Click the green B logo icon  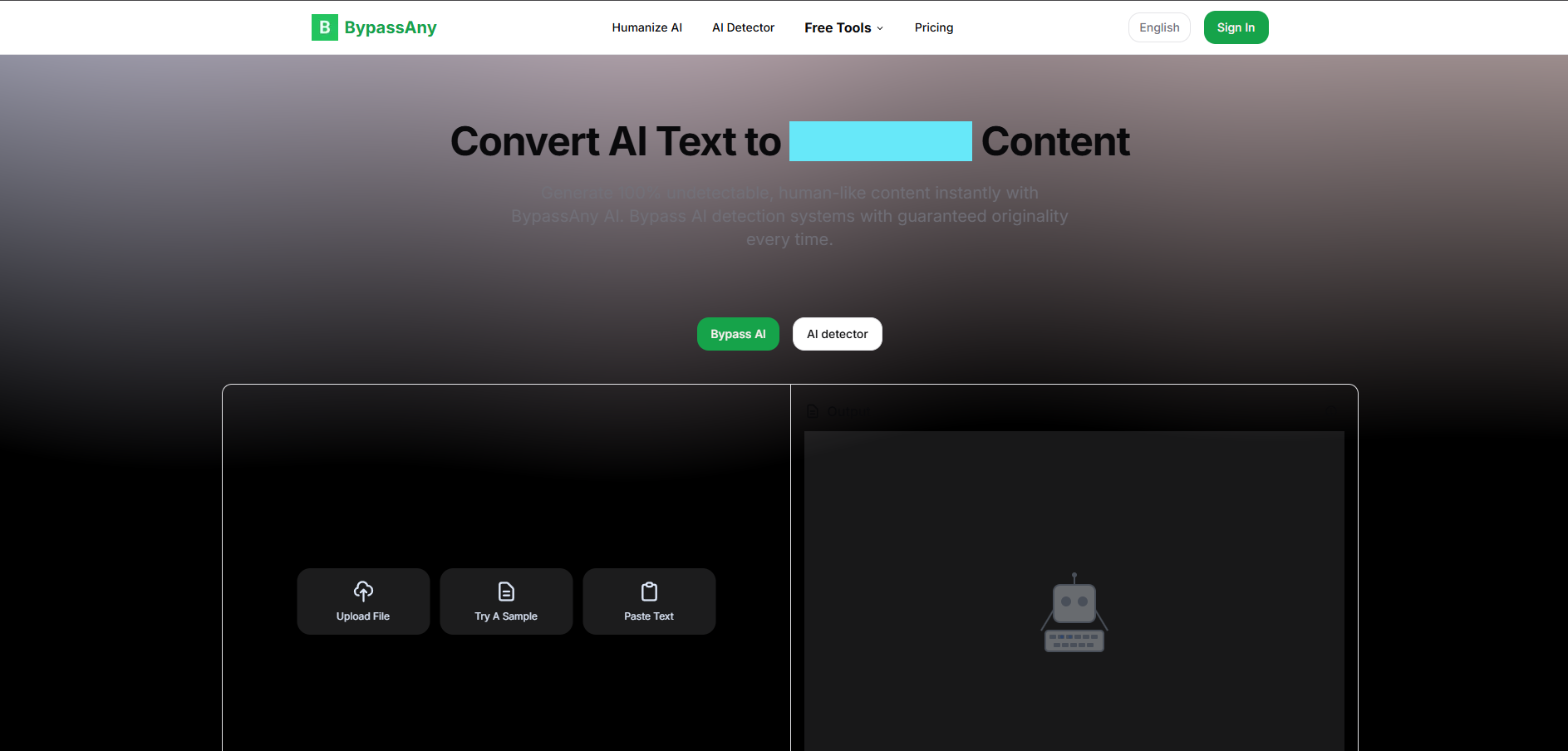324,27
